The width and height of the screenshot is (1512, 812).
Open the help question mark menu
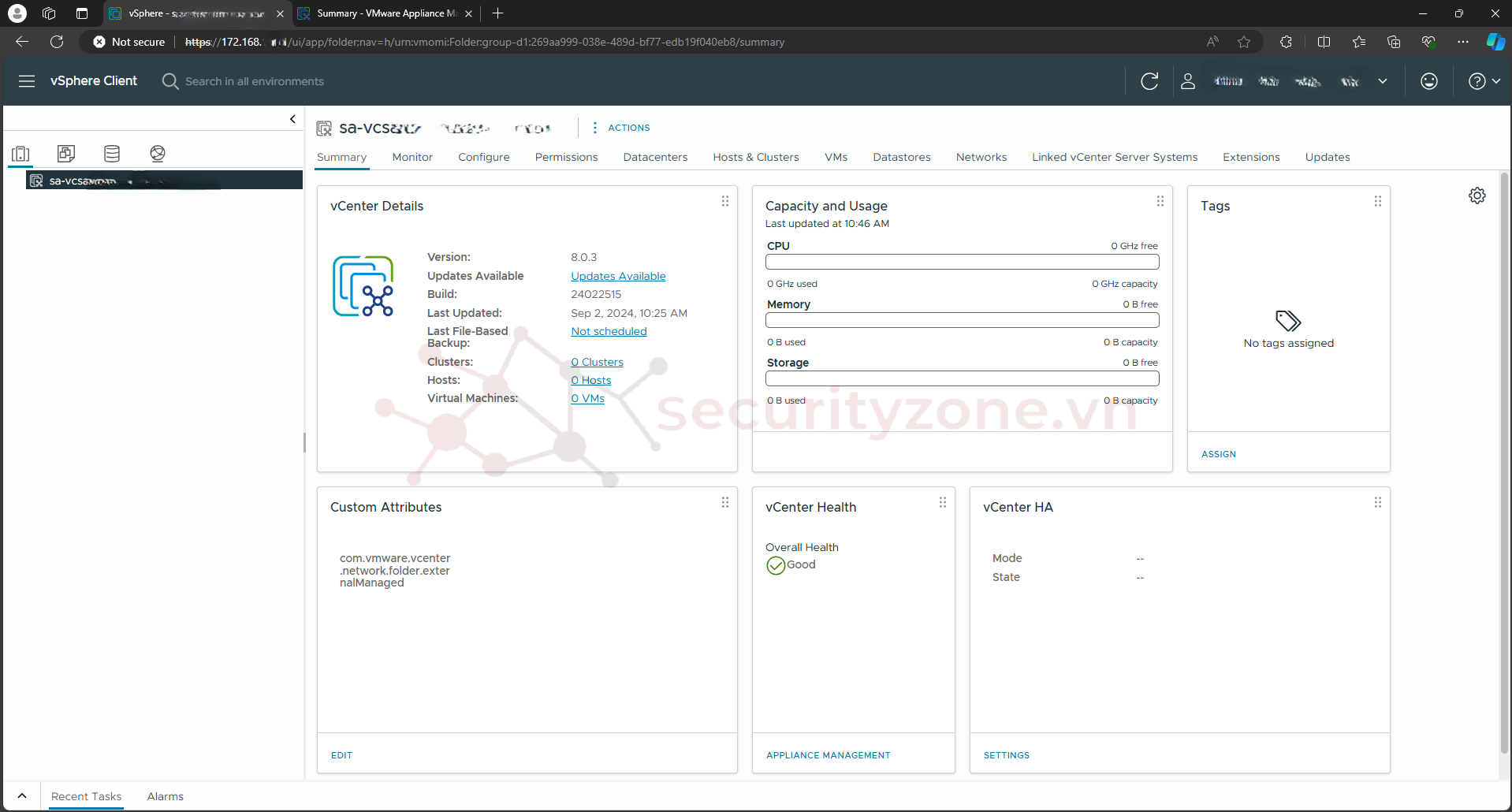pos(1484,81)
